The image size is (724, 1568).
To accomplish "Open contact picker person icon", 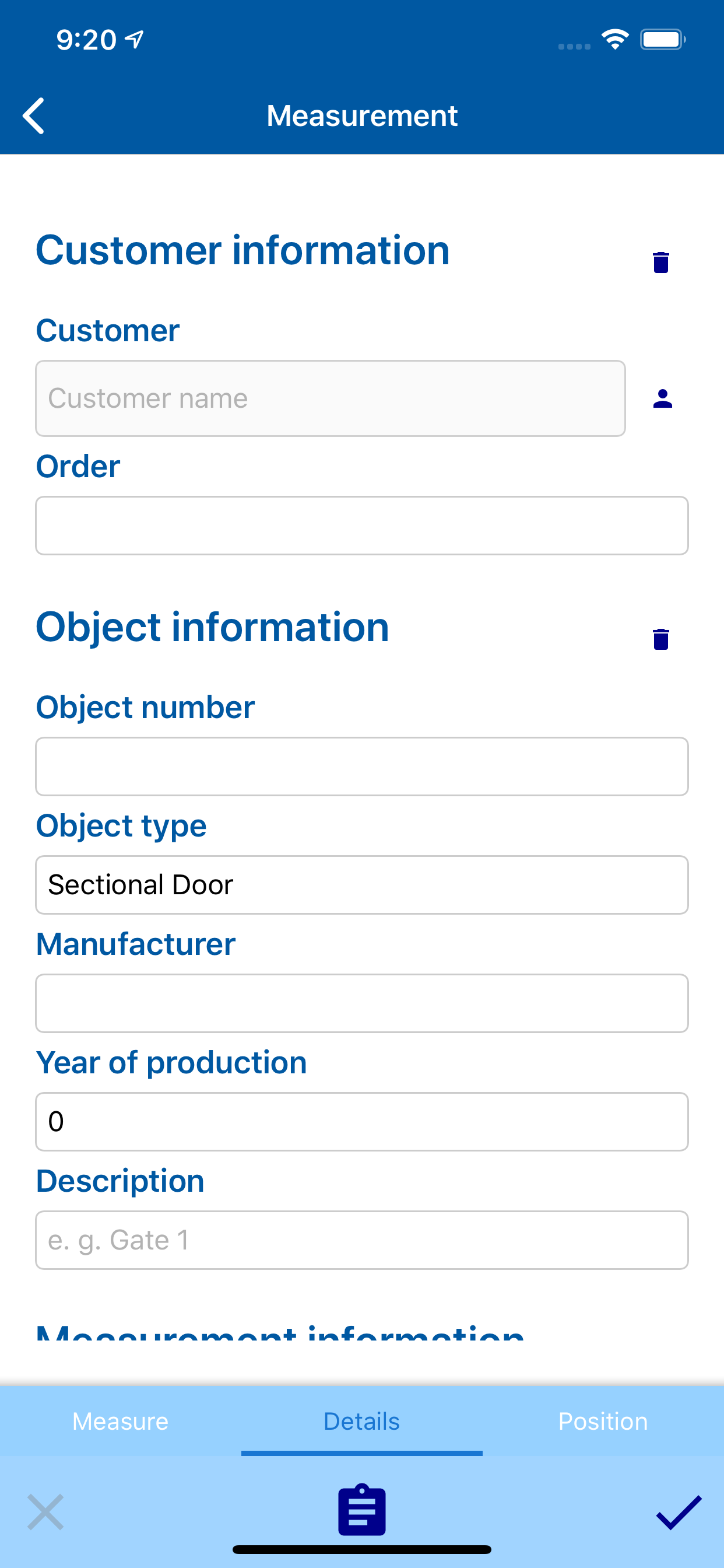I will pyautogui.click(x=663, y=398).
